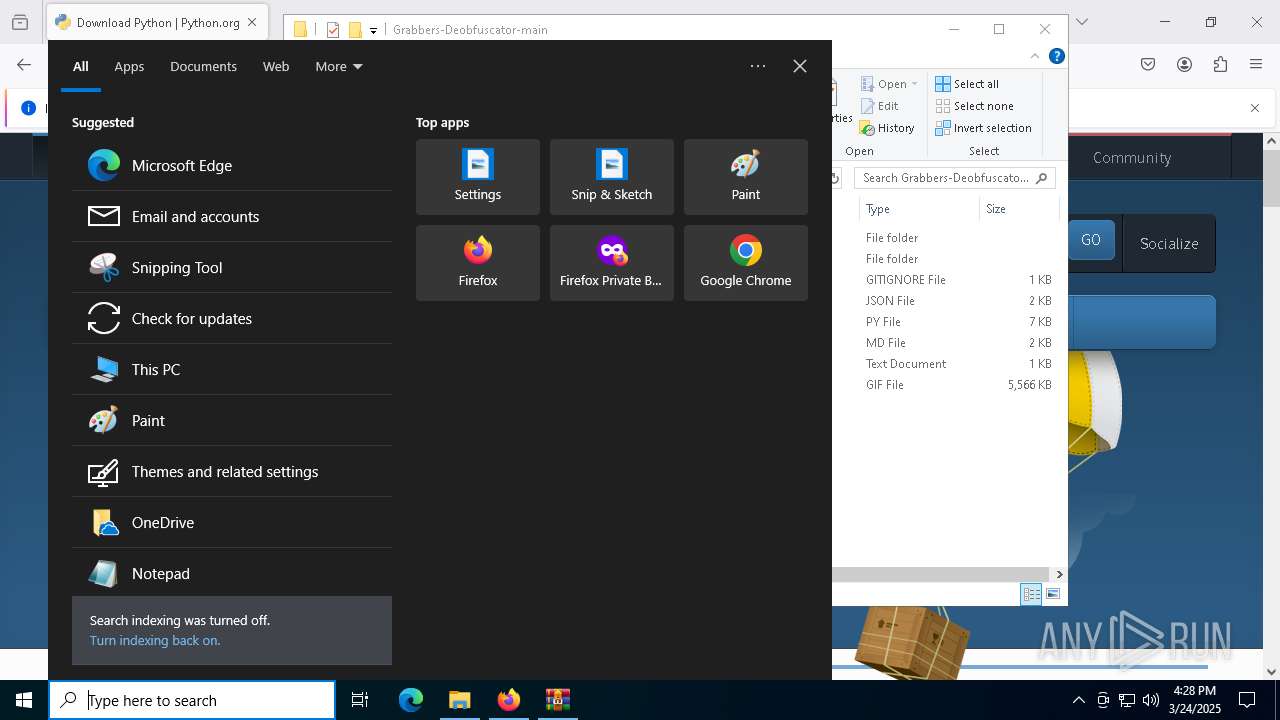Open Explorer Help question mark icon
Image resolution: width=1280 pixels, height=720 pixels.
1057,56
